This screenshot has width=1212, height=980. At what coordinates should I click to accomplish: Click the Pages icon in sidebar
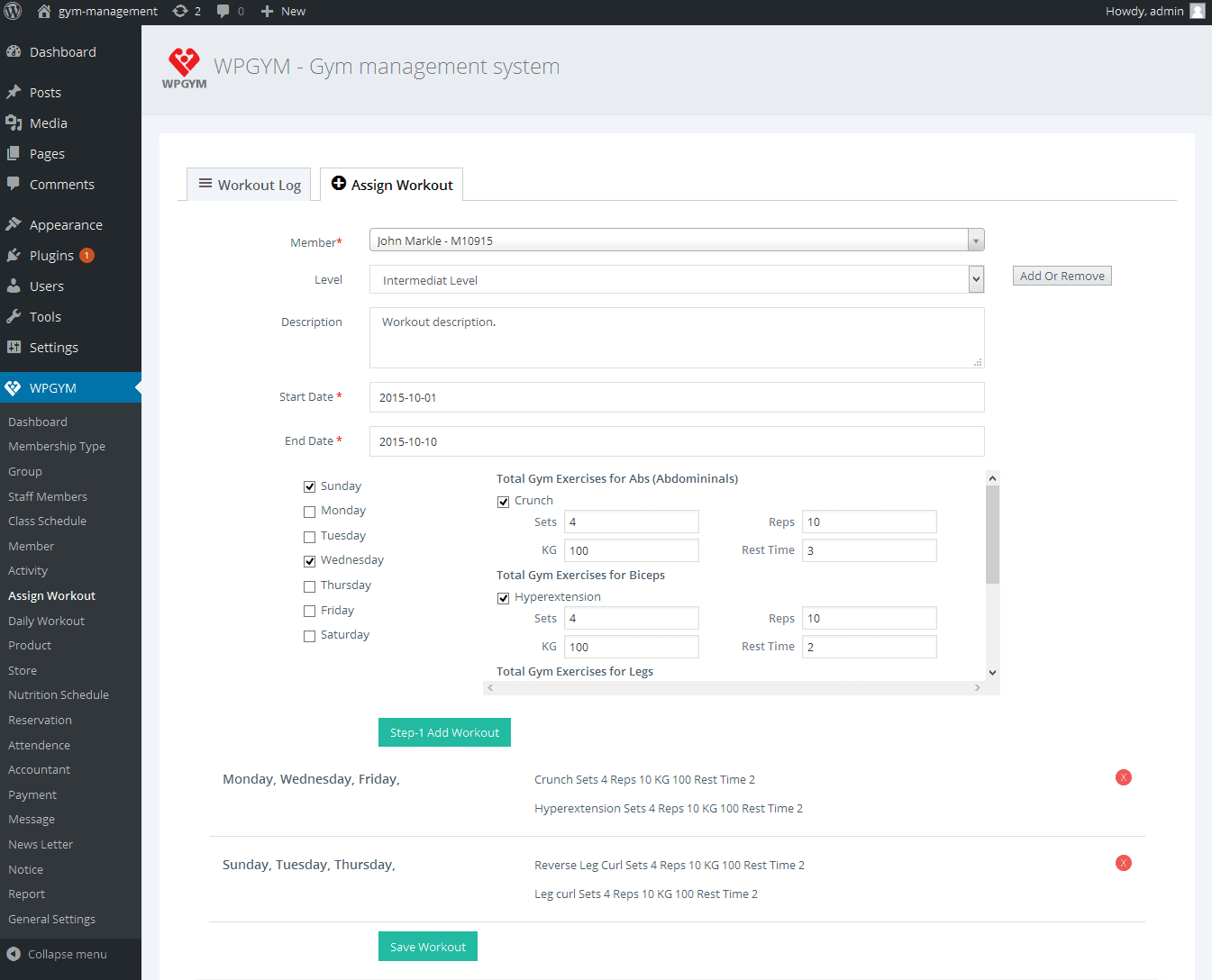coord(14,153)
